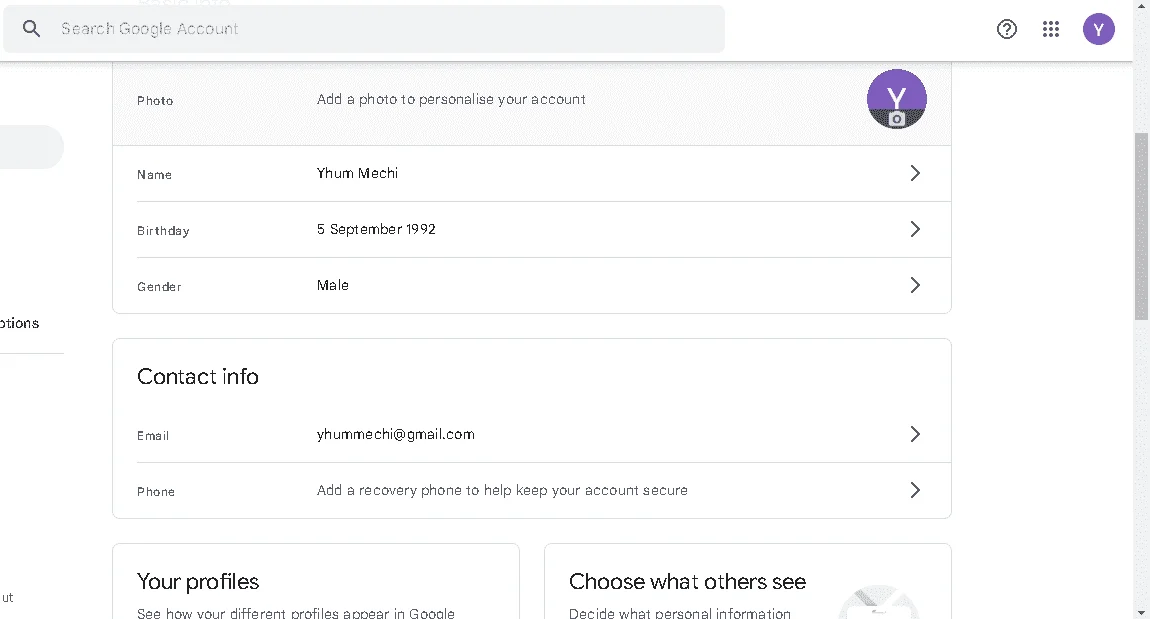The image size is (1150, 619).
Task: Open the Google apps grid icon
Action: pos(1050,29)
